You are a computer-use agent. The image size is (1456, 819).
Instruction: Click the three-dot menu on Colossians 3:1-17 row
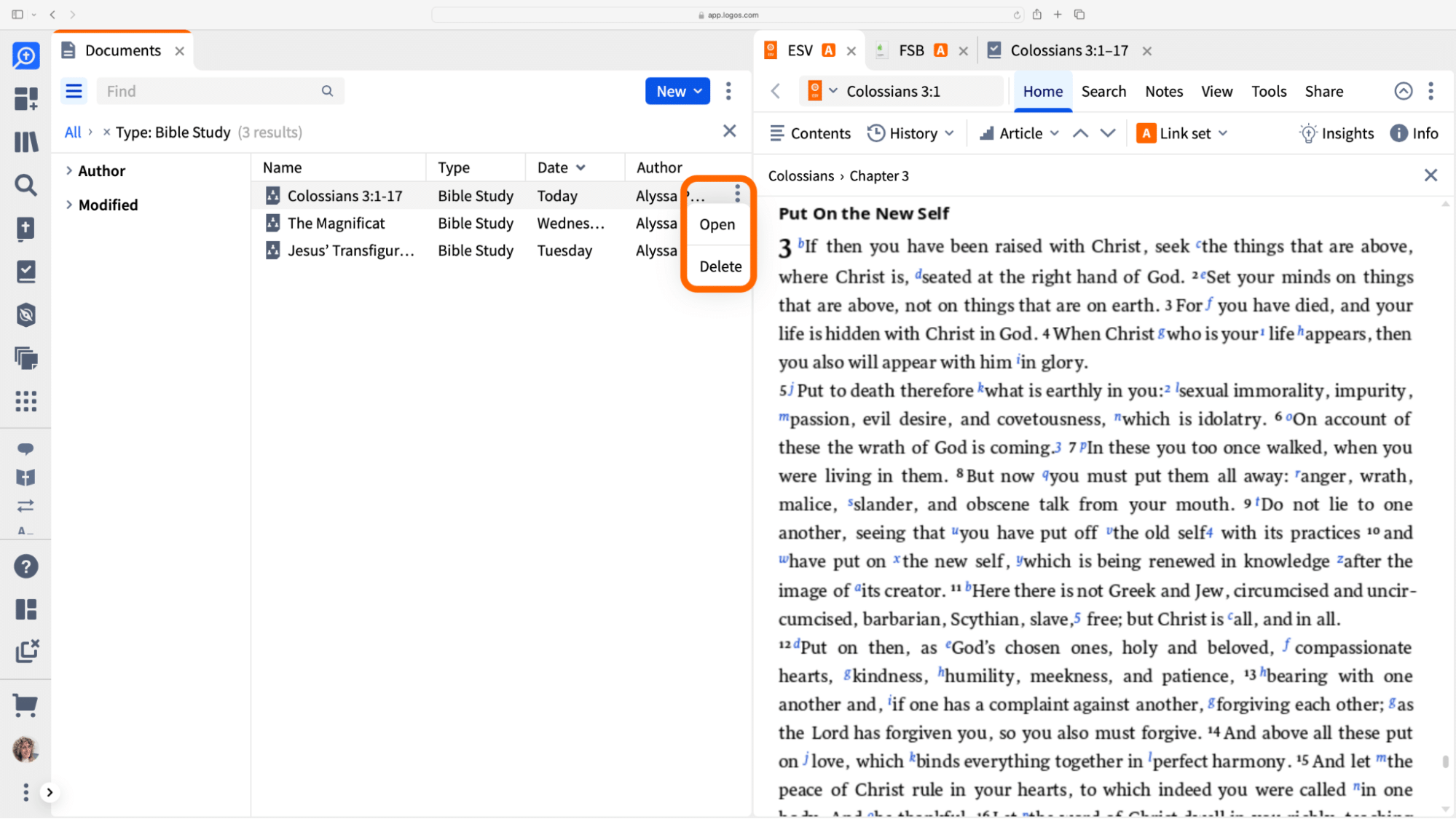[x=737, y=194]
